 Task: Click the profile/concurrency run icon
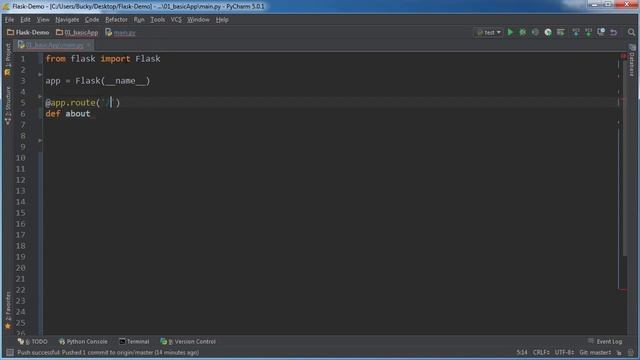(548, 32)
